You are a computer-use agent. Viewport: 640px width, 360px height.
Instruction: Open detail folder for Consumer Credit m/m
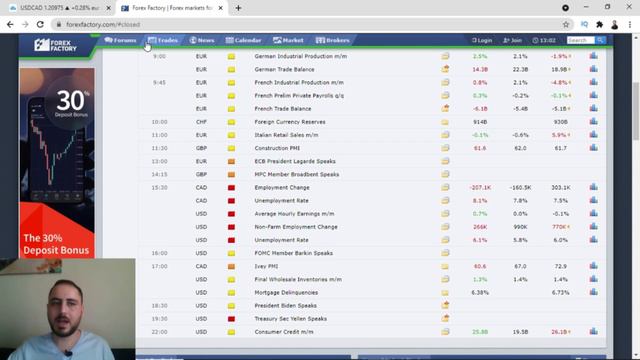tap(445, 331)
